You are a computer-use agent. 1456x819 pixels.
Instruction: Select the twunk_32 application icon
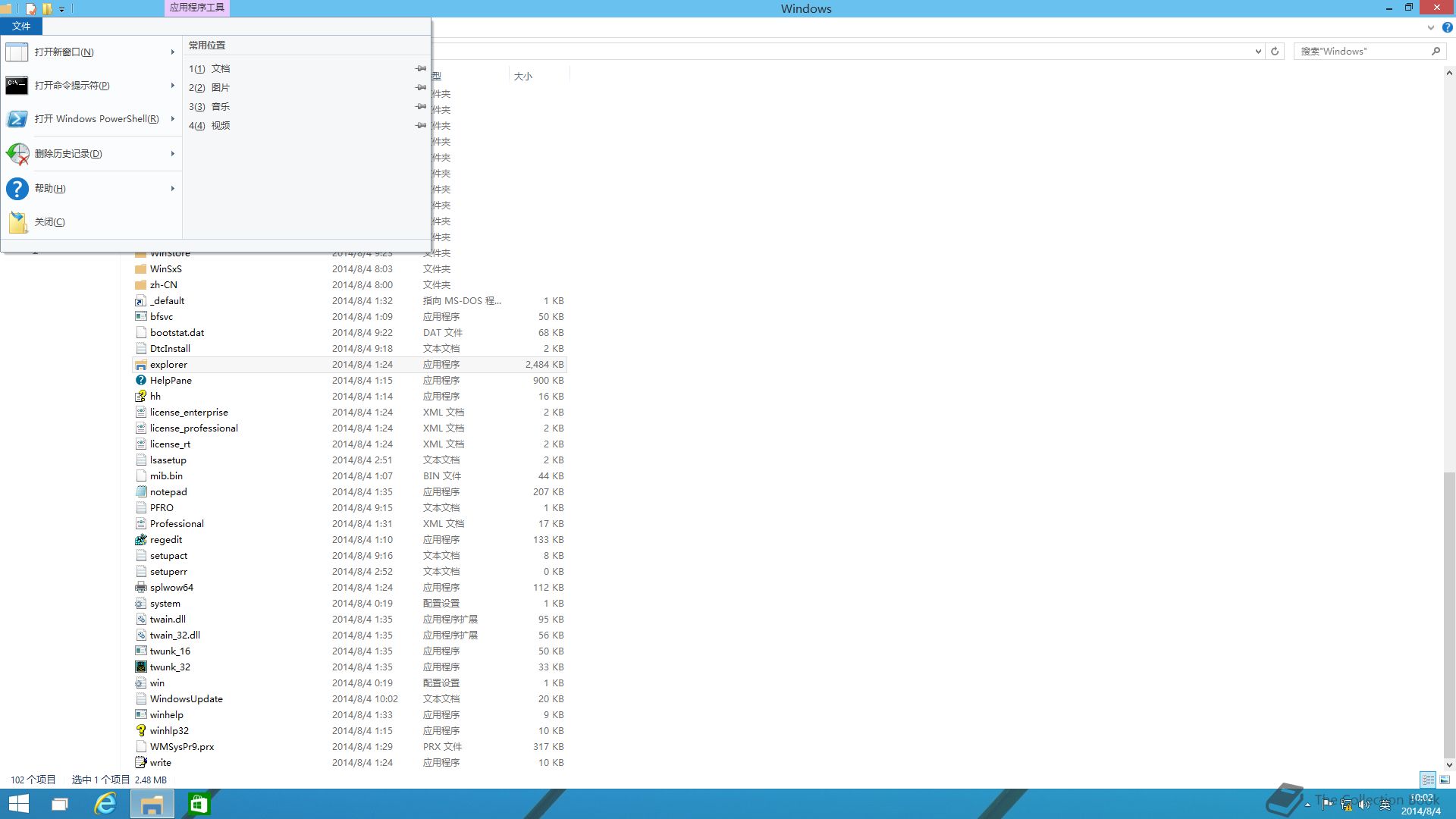[141, 667]
